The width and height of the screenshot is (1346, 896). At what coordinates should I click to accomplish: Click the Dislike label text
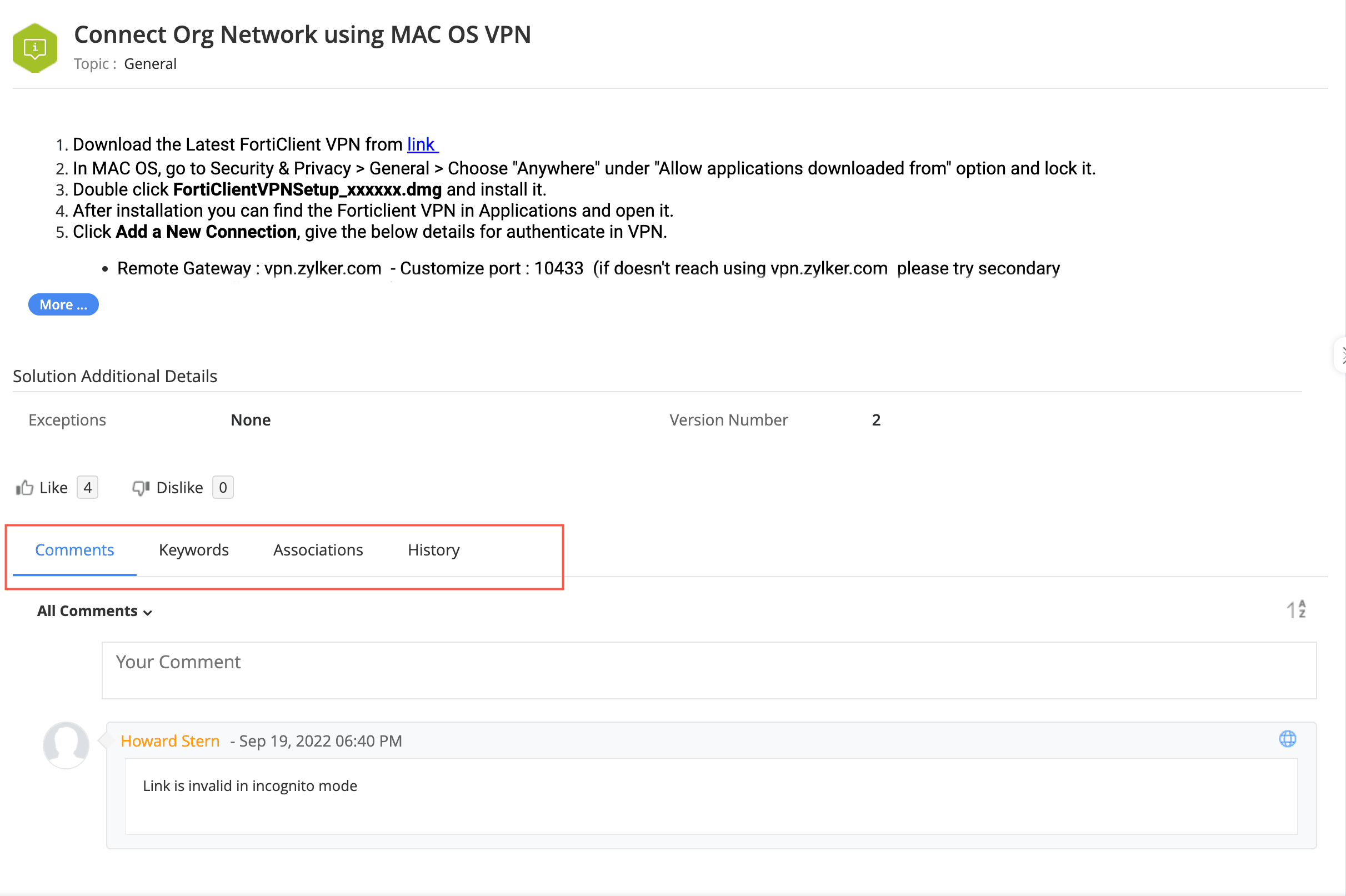tap(179, 487)
